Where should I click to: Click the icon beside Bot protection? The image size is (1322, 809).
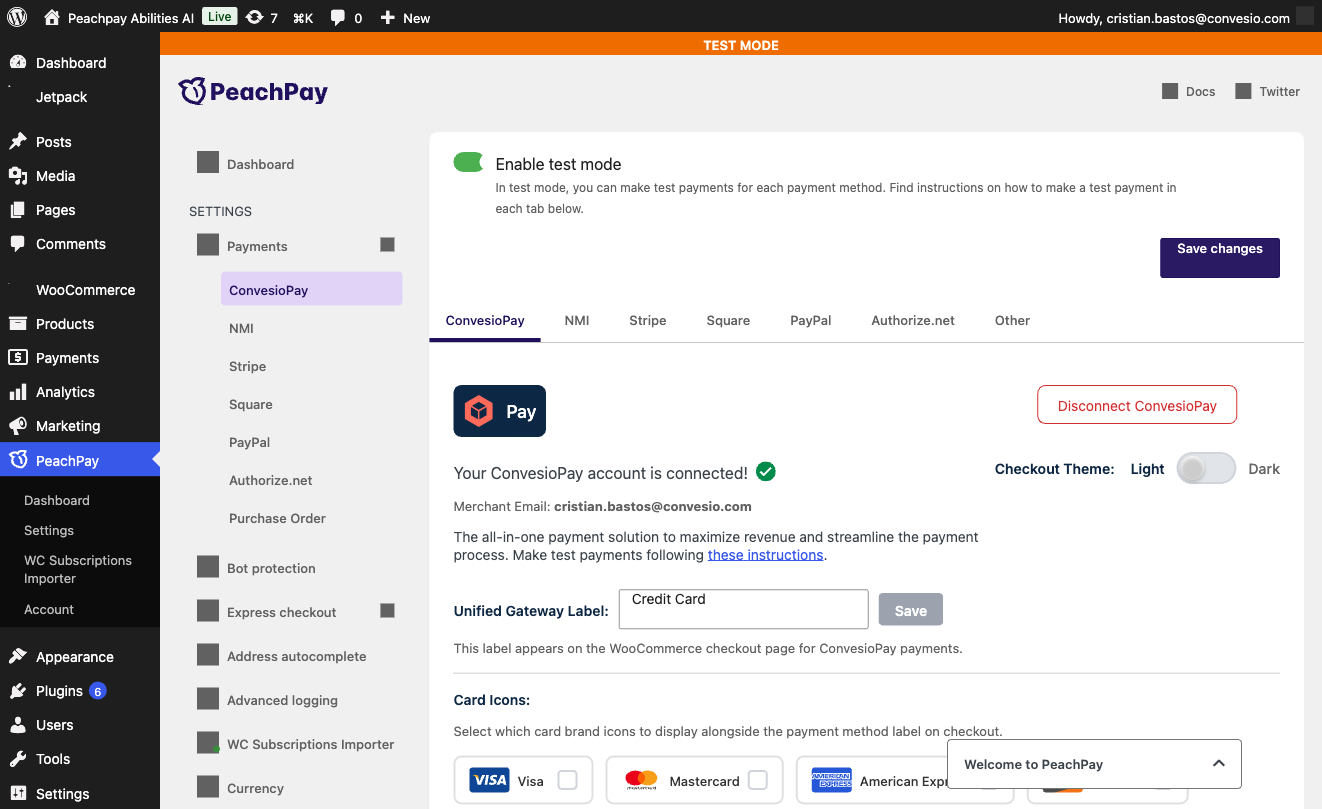coord(208,568)
